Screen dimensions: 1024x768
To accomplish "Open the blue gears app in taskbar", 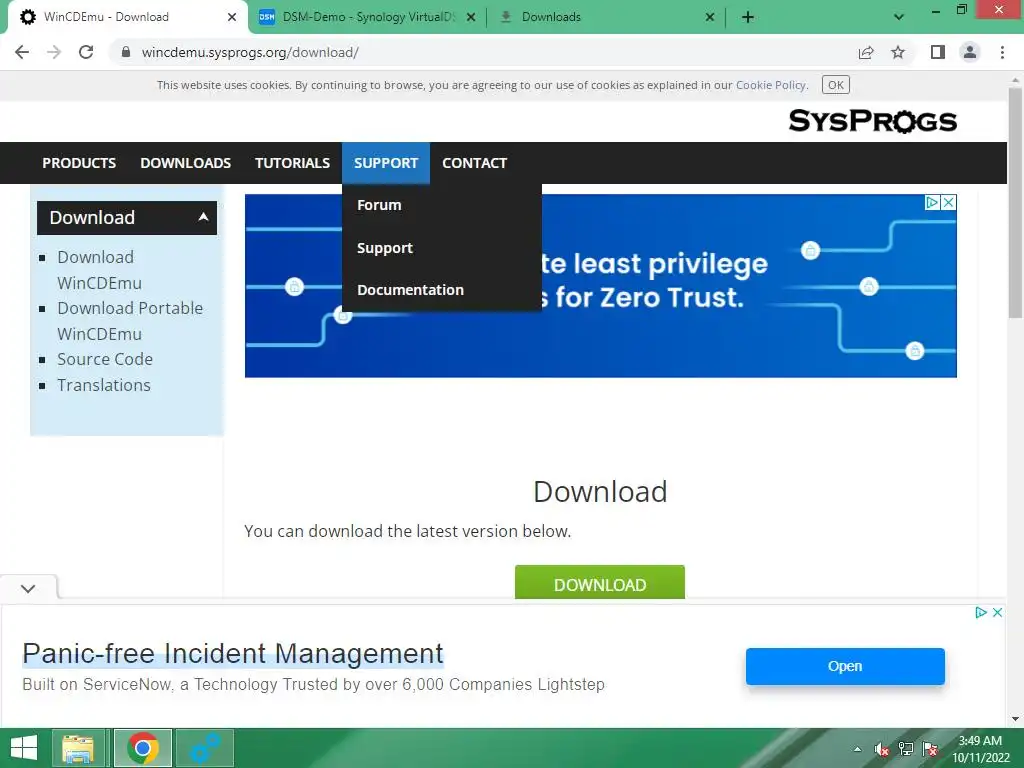I will tap(205, 748).
